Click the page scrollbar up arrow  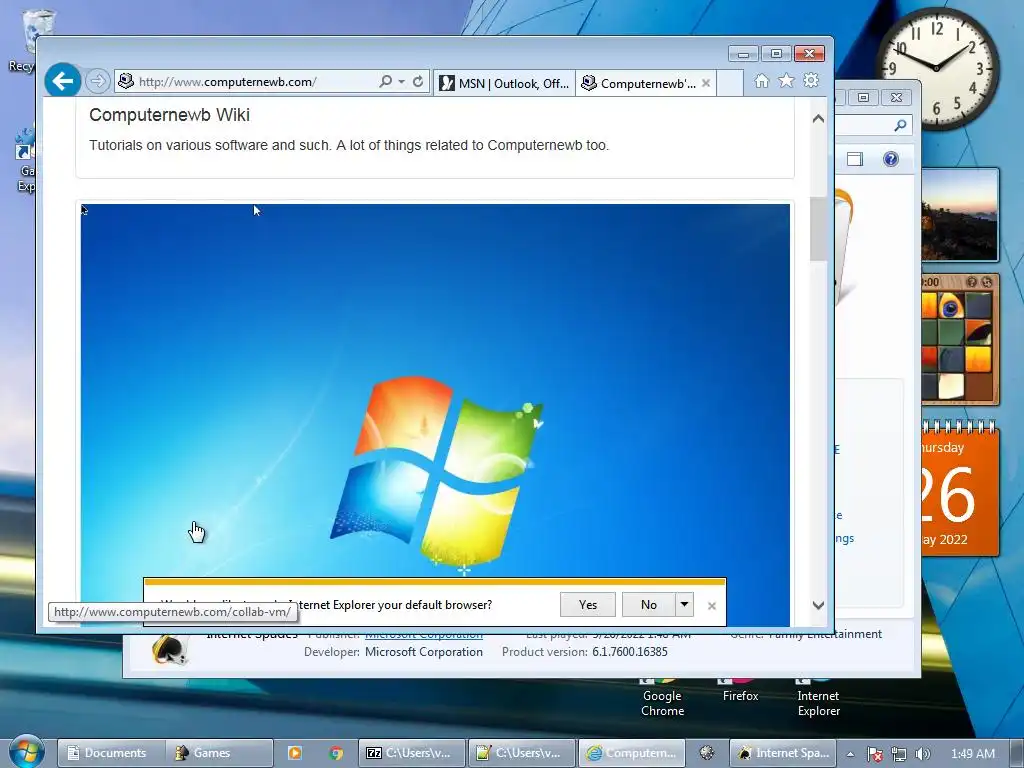[818, 119]
